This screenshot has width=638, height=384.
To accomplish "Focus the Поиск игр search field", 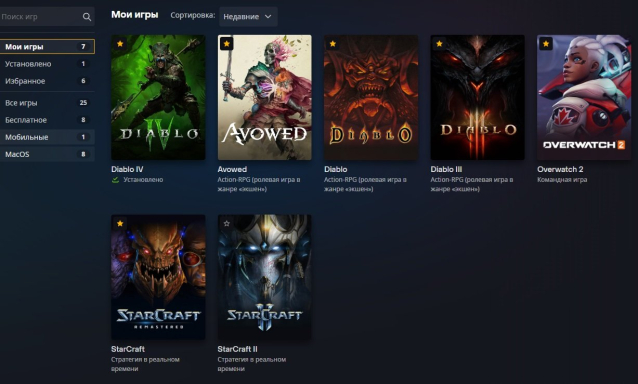I will point(41,17).
